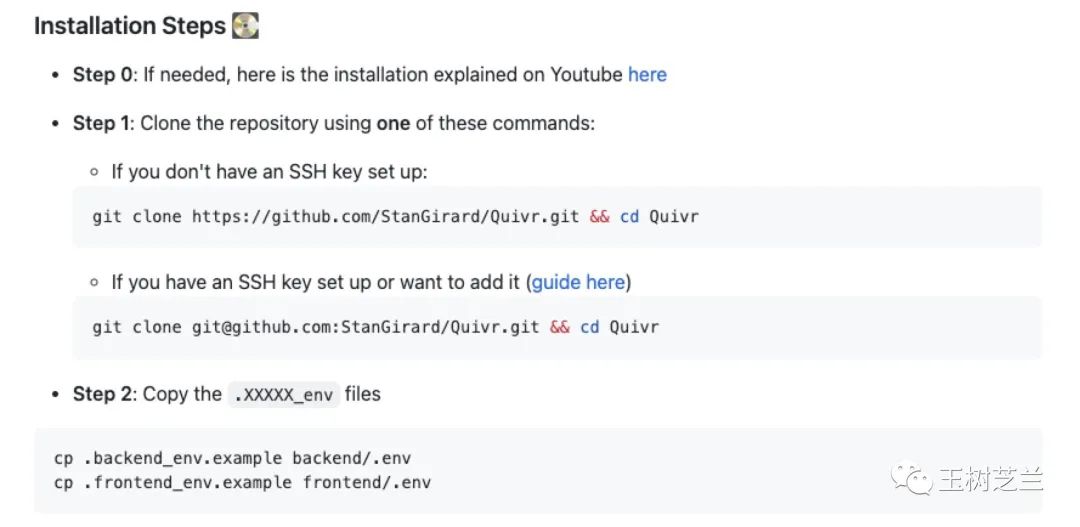
Task: Click the blue 'cd' in HTTPS command
Action: 629,216
